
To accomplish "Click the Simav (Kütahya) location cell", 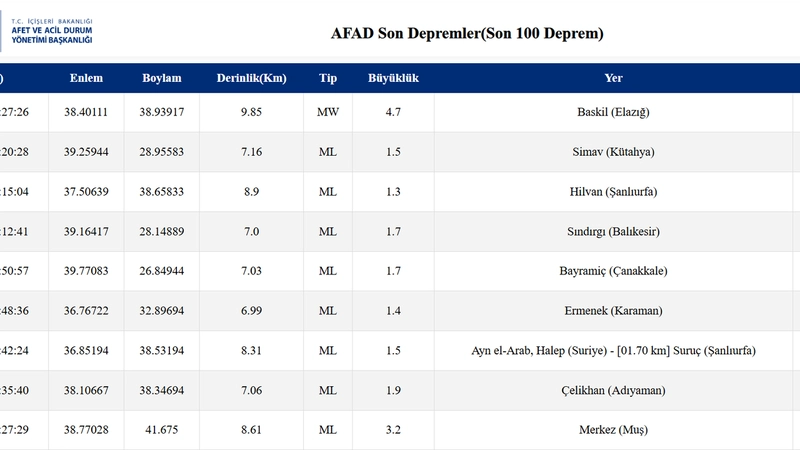I will tap(613, 152).
